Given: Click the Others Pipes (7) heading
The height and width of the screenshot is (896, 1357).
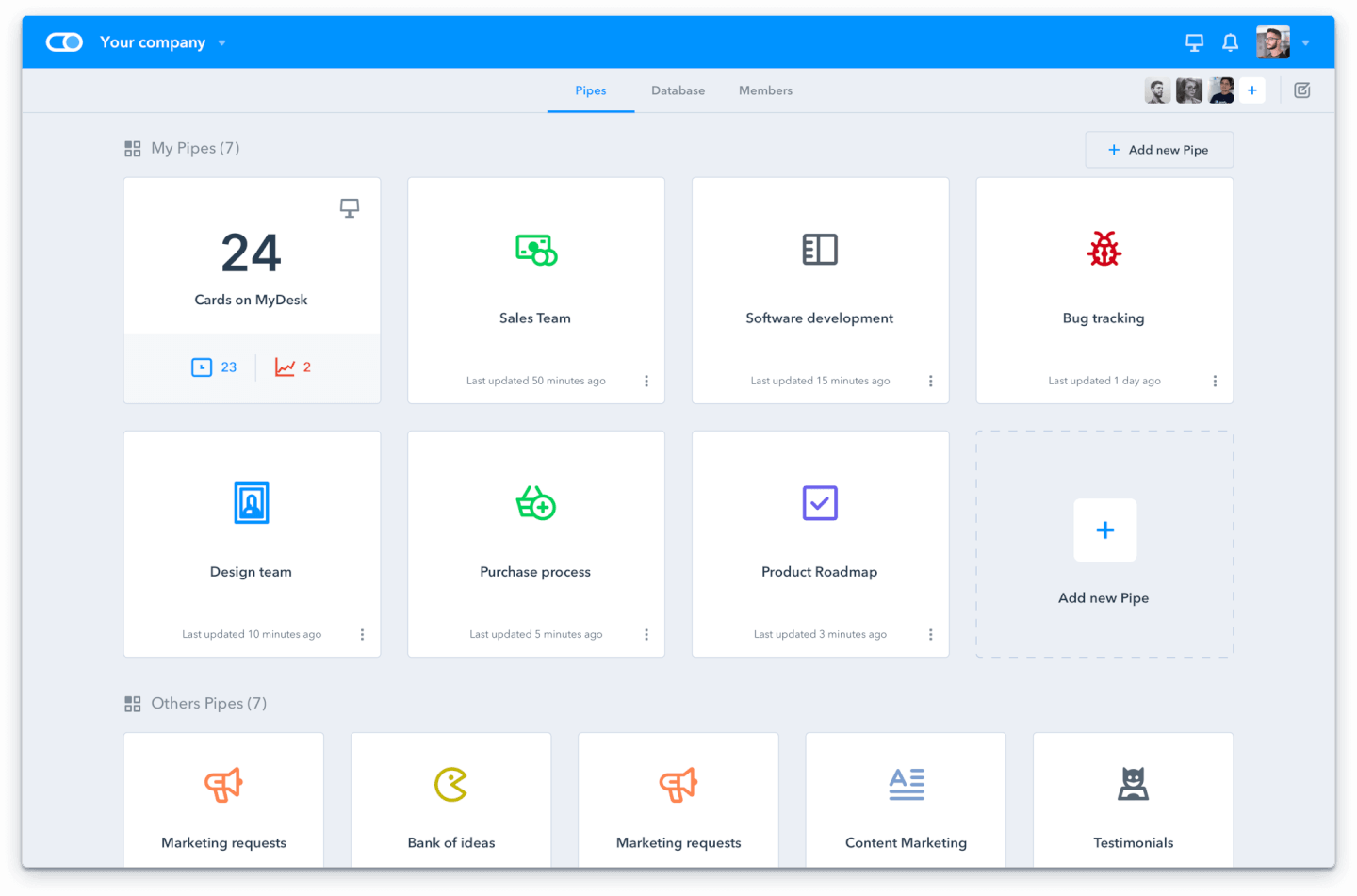Looking at the screenshot, I should [209, 704].
